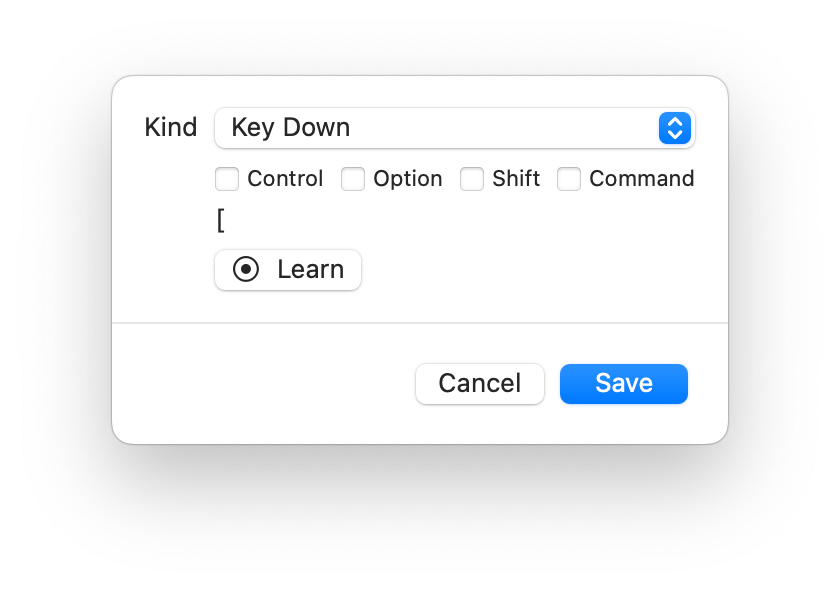
Task: Click the blue up-down arrows on Kind
Action: [x=675, y=128]
